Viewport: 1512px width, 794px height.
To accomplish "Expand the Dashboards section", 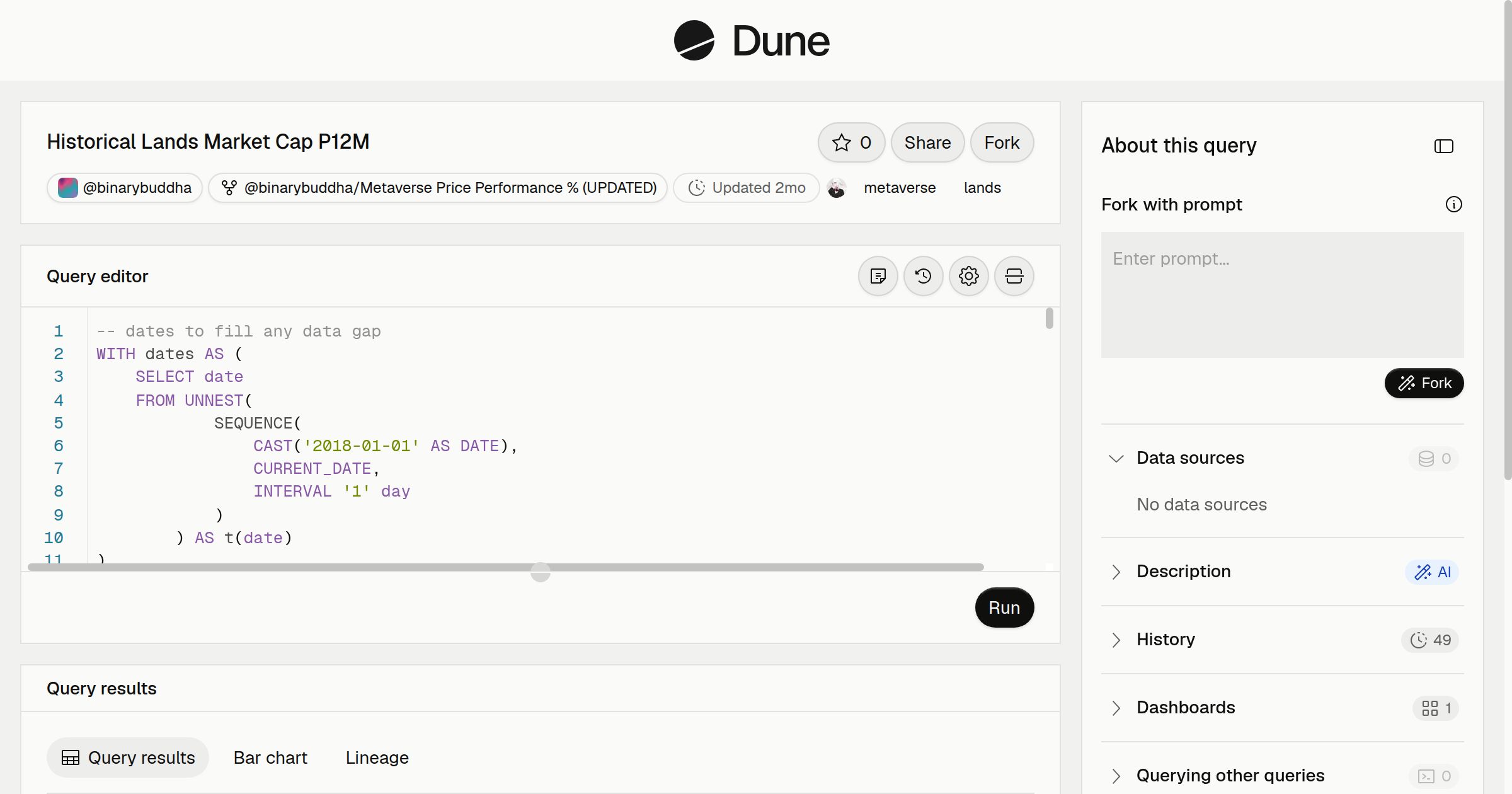I will 1116,708.
